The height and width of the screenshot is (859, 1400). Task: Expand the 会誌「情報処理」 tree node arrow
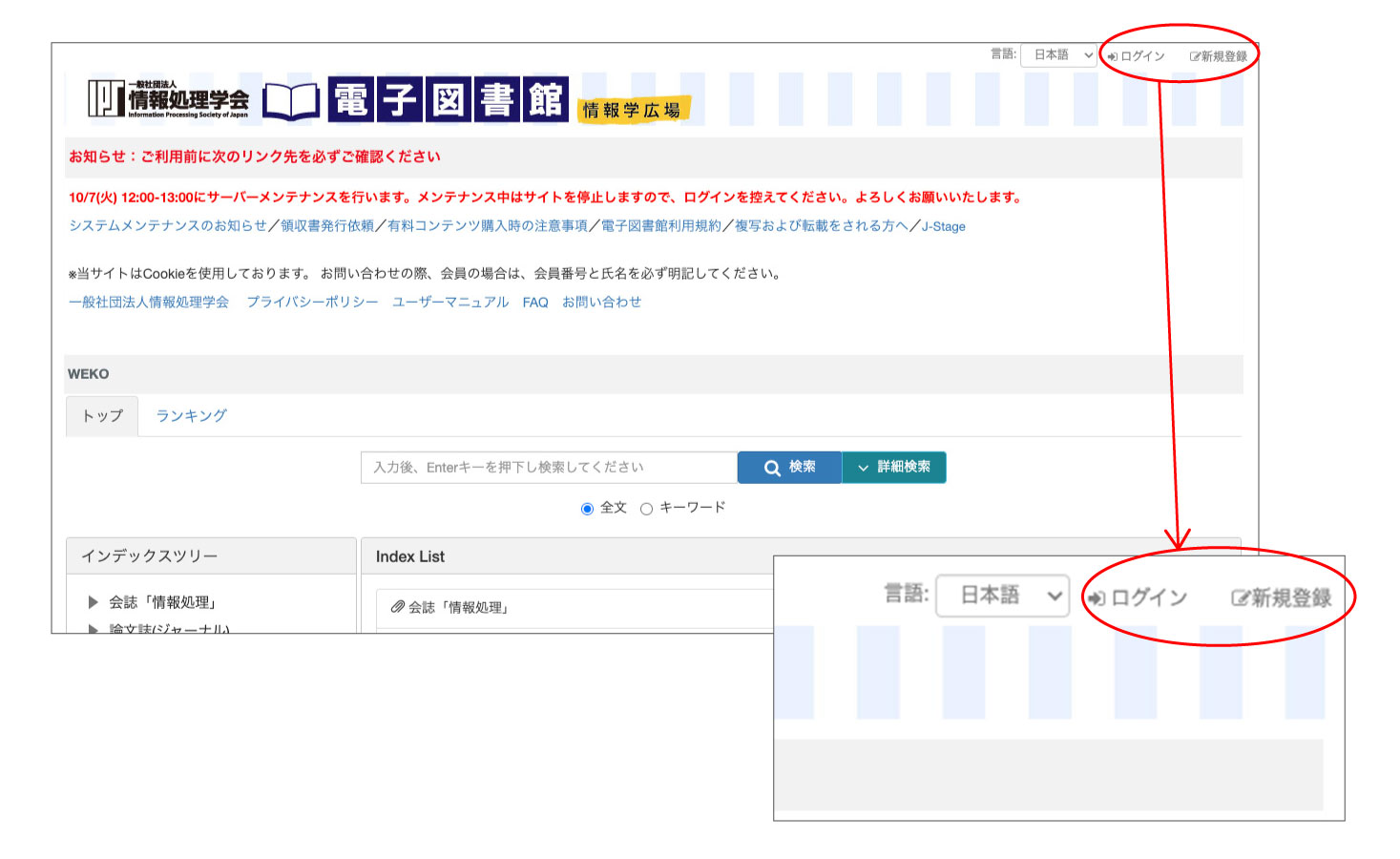[93, 602]
